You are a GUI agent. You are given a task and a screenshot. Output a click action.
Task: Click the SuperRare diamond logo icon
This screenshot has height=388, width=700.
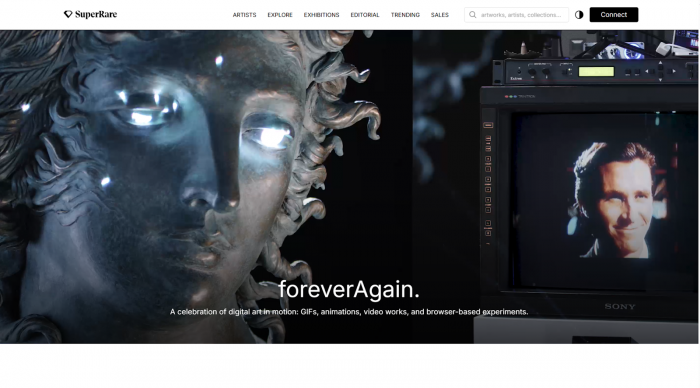click(x=68, y=14)
